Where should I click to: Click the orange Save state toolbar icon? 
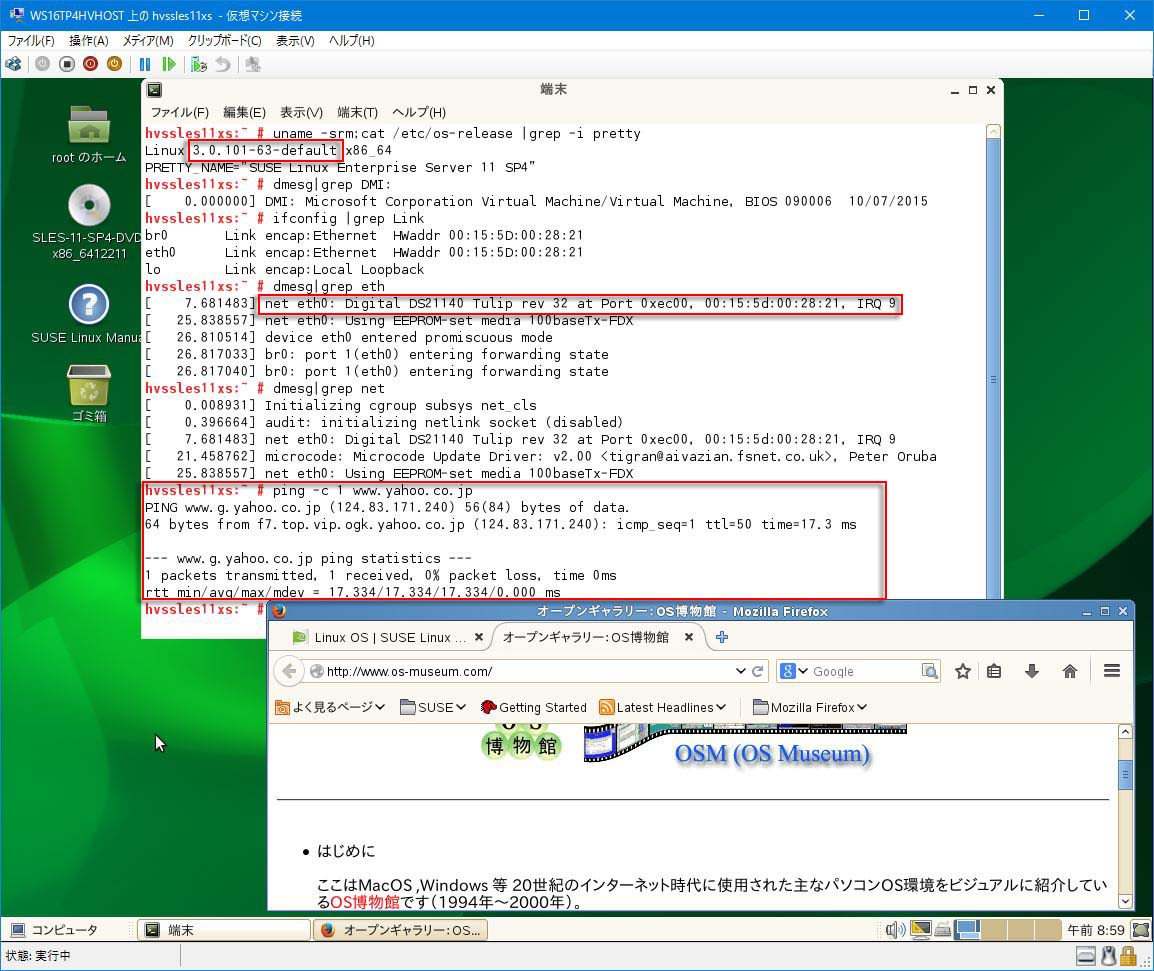tap(114, 64)
